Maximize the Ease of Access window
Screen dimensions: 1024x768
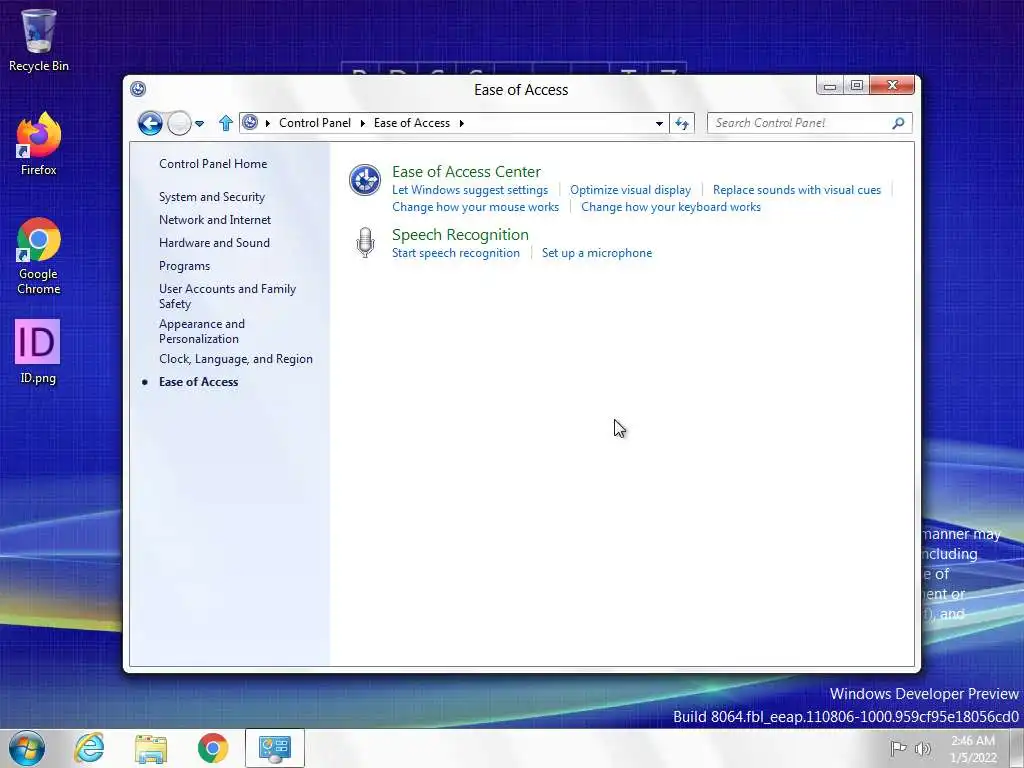tap(857, 86)
